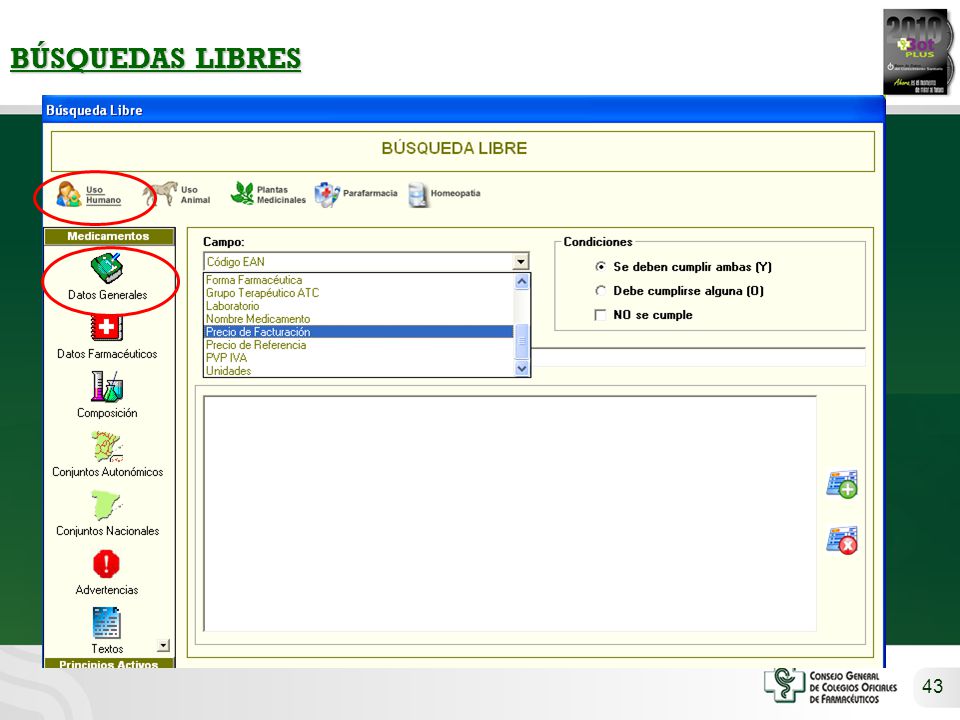Check the 'NO se cumple' checkbox

(x=600, y=315)
